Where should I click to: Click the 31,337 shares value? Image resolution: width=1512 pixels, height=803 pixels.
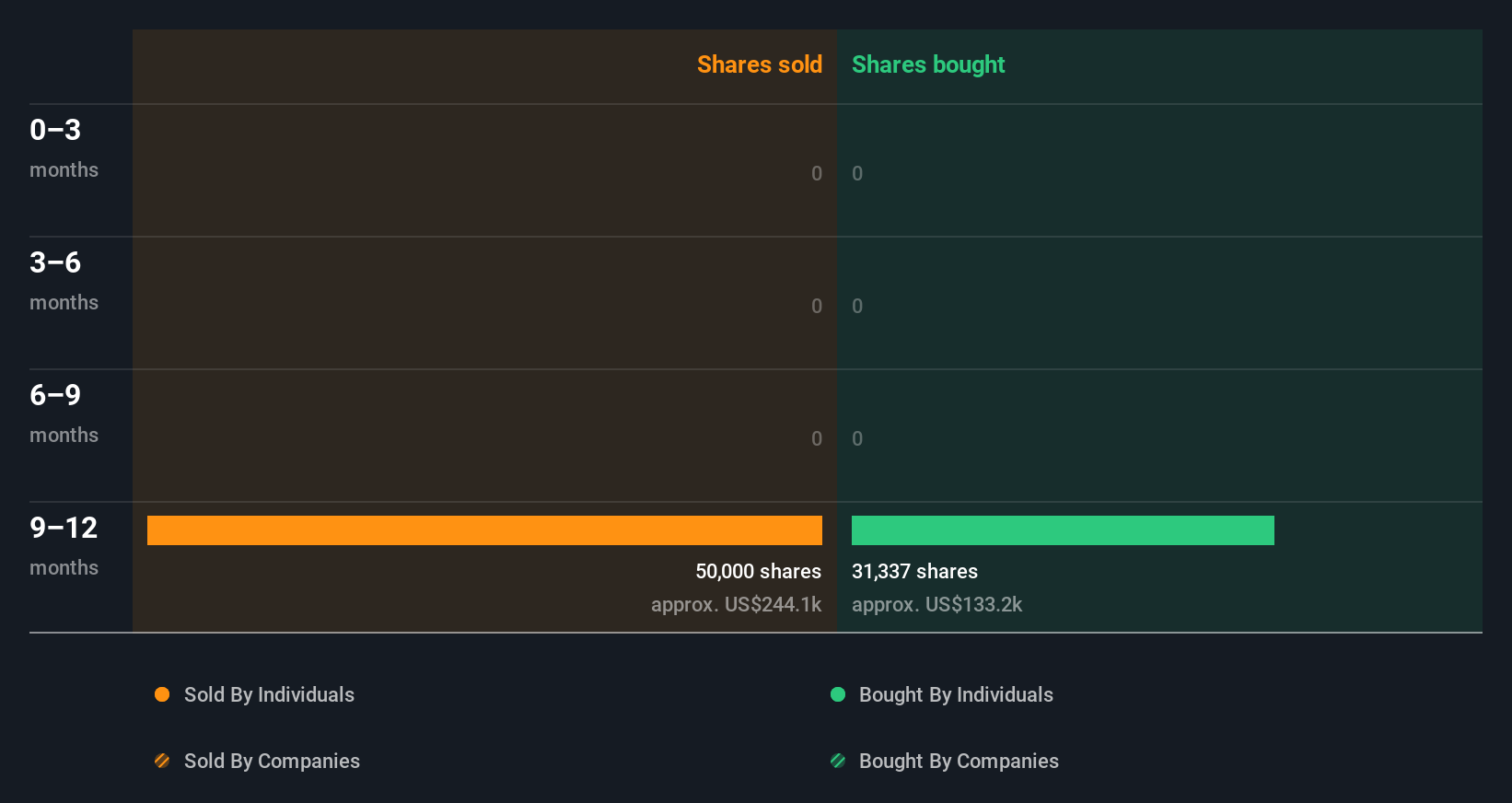(x=914, y=571)
